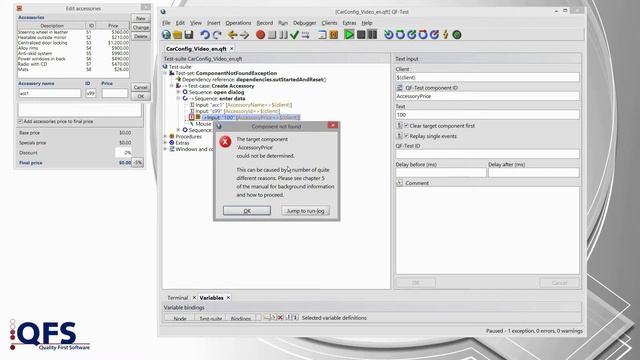Click Change in Edit accessories window
Image resolution: width=640 pixels, height=360 pixels.
pos(141,27)
